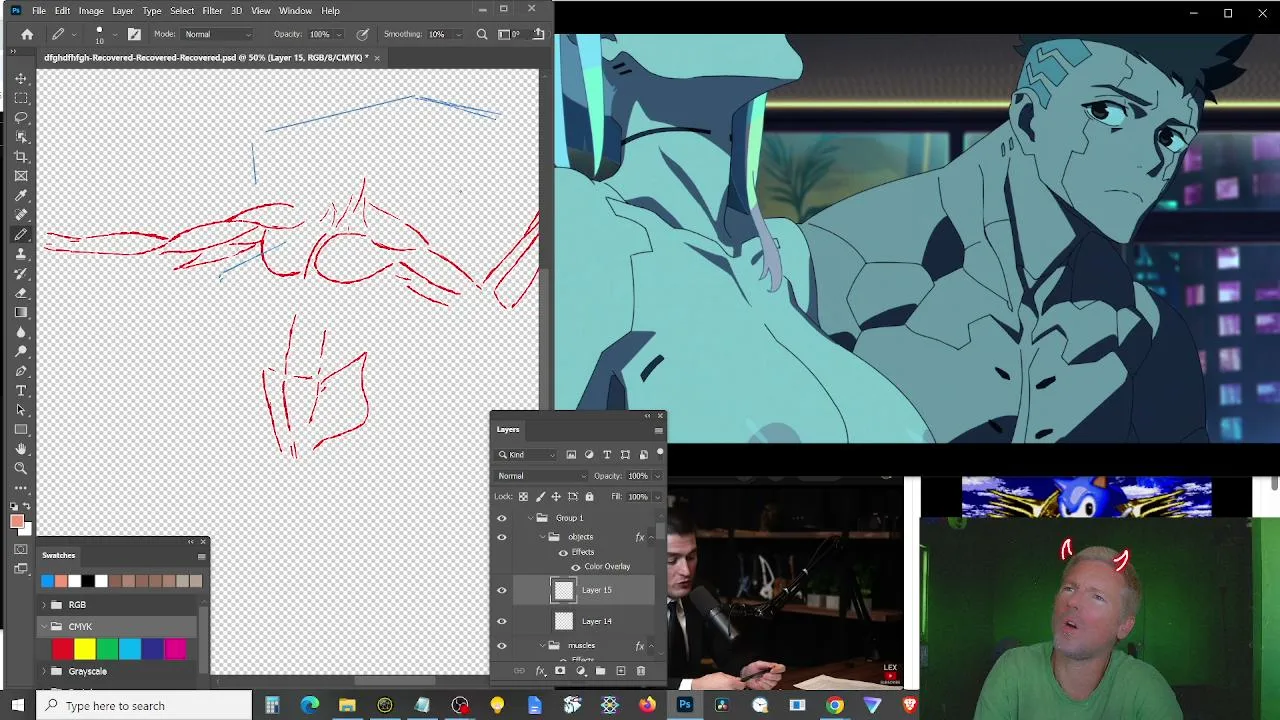Open the Window menu

click(x=295, y=11)
